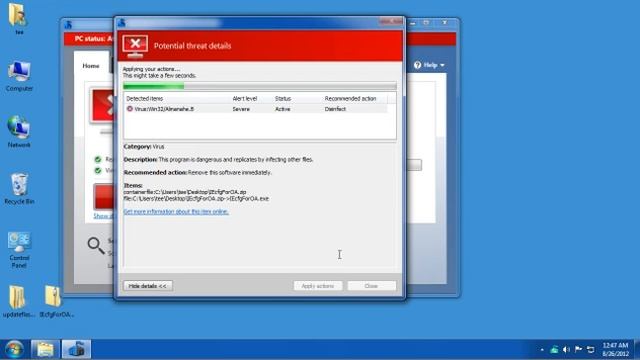Click the red monitor threat icon in dialog header

(136, 47)
